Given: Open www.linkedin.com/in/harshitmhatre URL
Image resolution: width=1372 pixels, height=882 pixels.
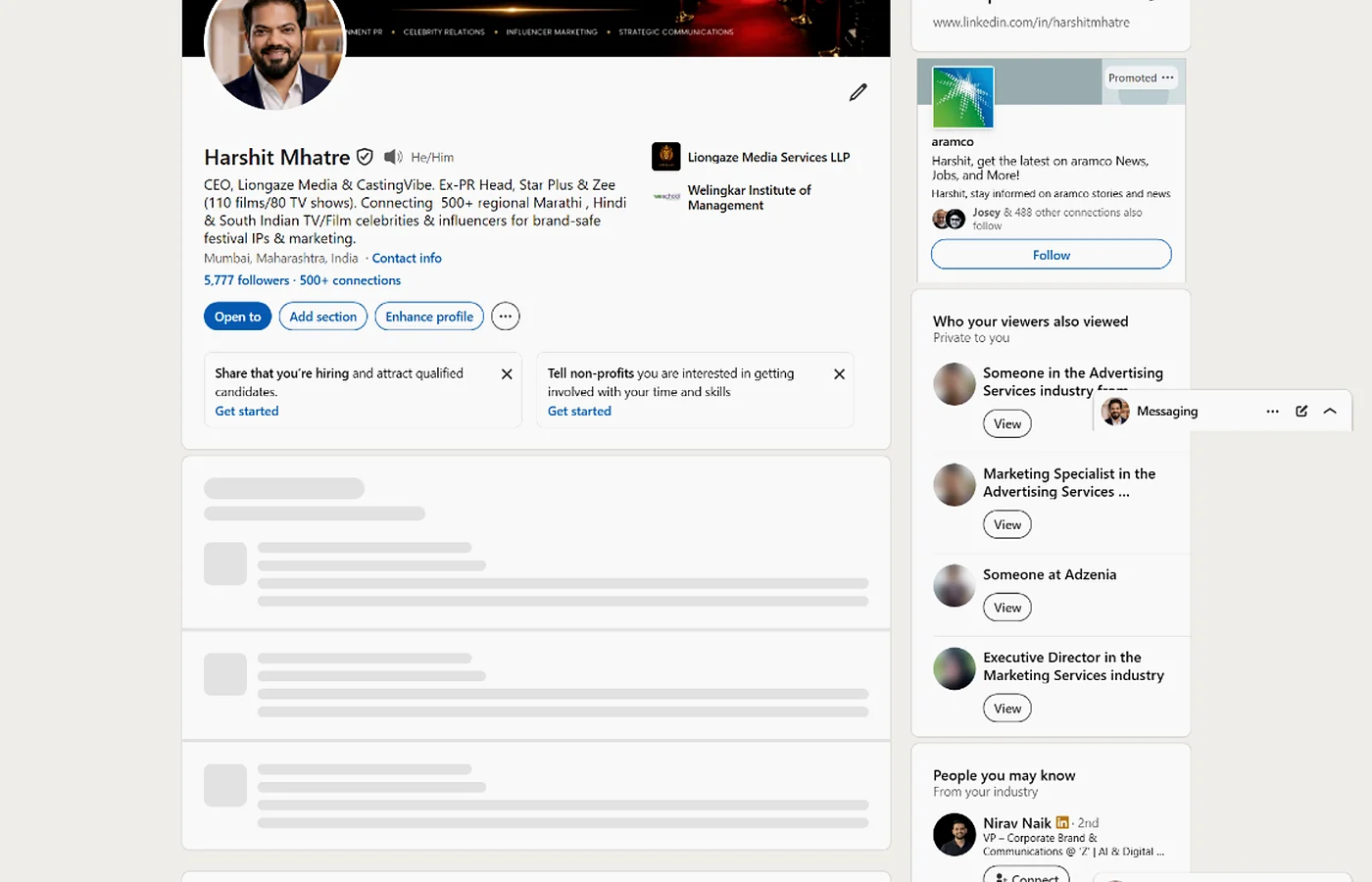Looking at the screenshot, I should [1031, 22].
